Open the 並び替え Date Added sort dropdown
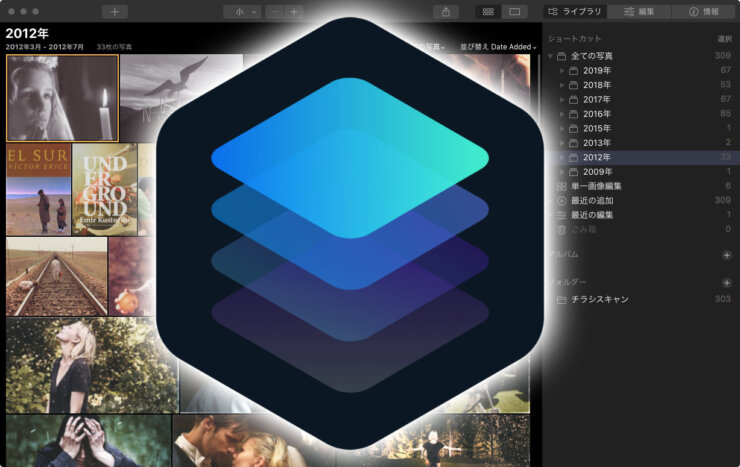The height and width of the screenshot is (467, 740). 498,47
